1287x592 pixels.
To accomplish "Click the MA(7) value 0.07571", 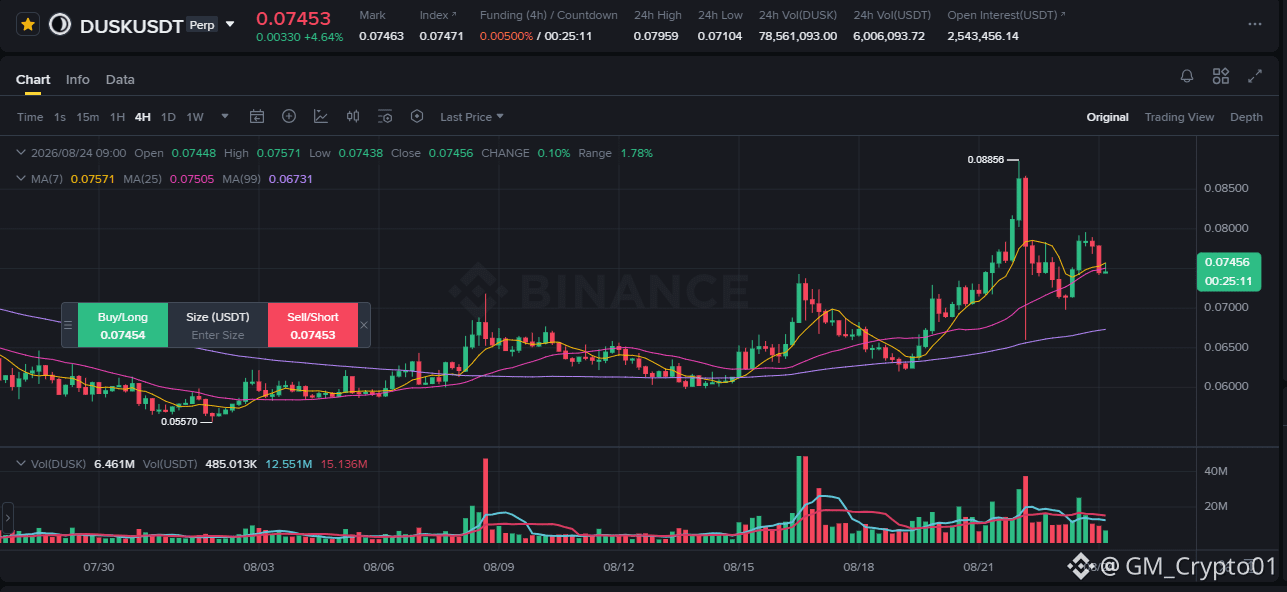I will pos(92,178).
